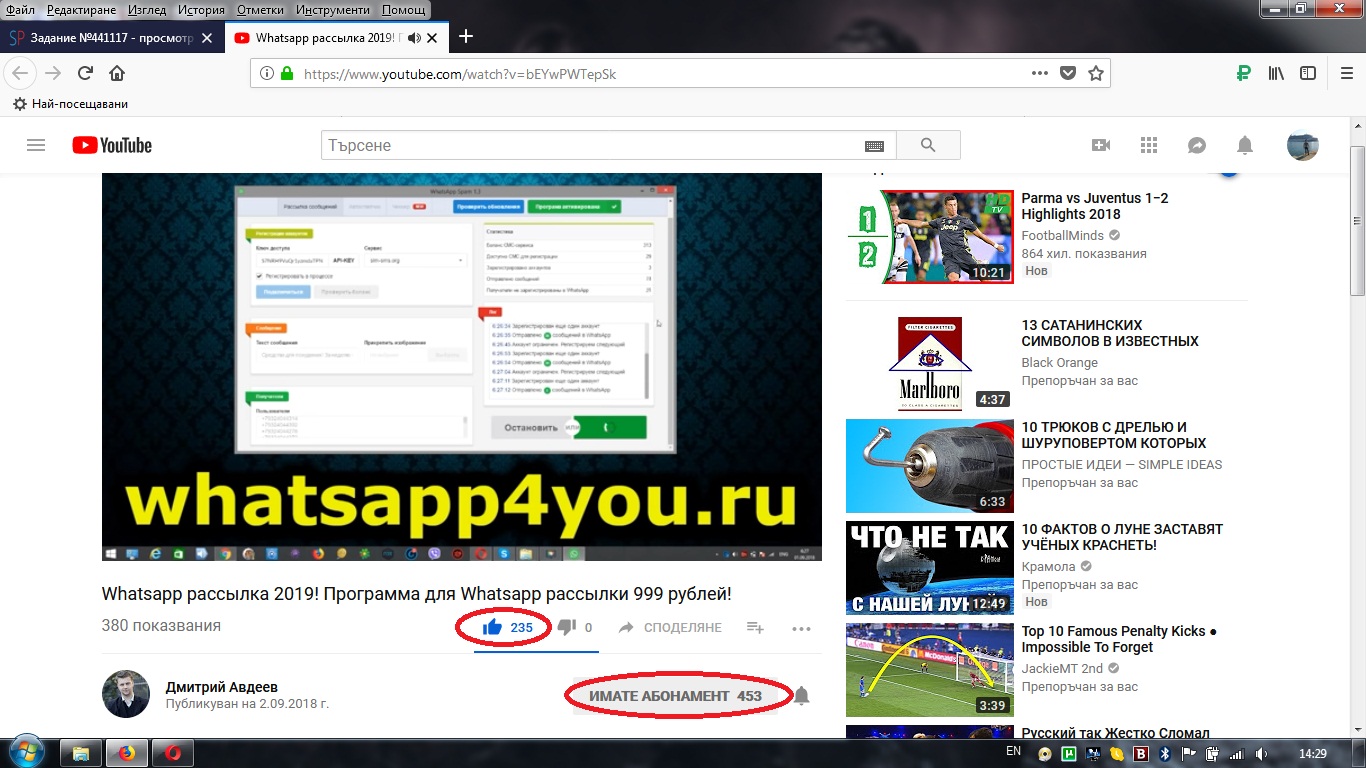Open Крамола channel name
1366x768 pixels.
point(1048,566)
